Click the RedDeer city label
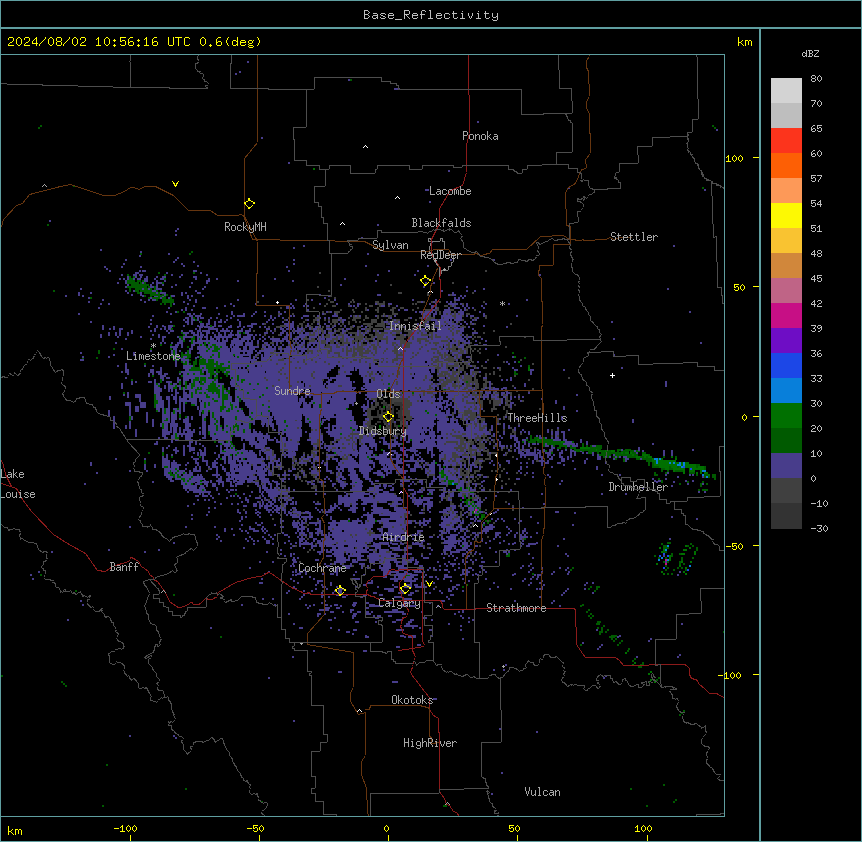Screen dimensions: 862x842 (440, 255)
